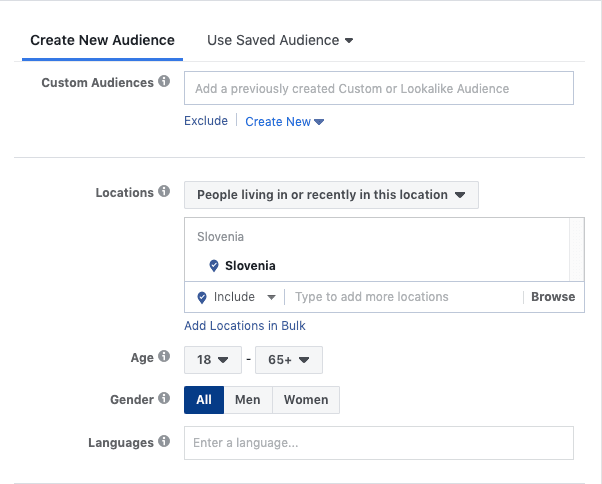Click the info icon next to Age
602x484 pixels.
[164, 358]
